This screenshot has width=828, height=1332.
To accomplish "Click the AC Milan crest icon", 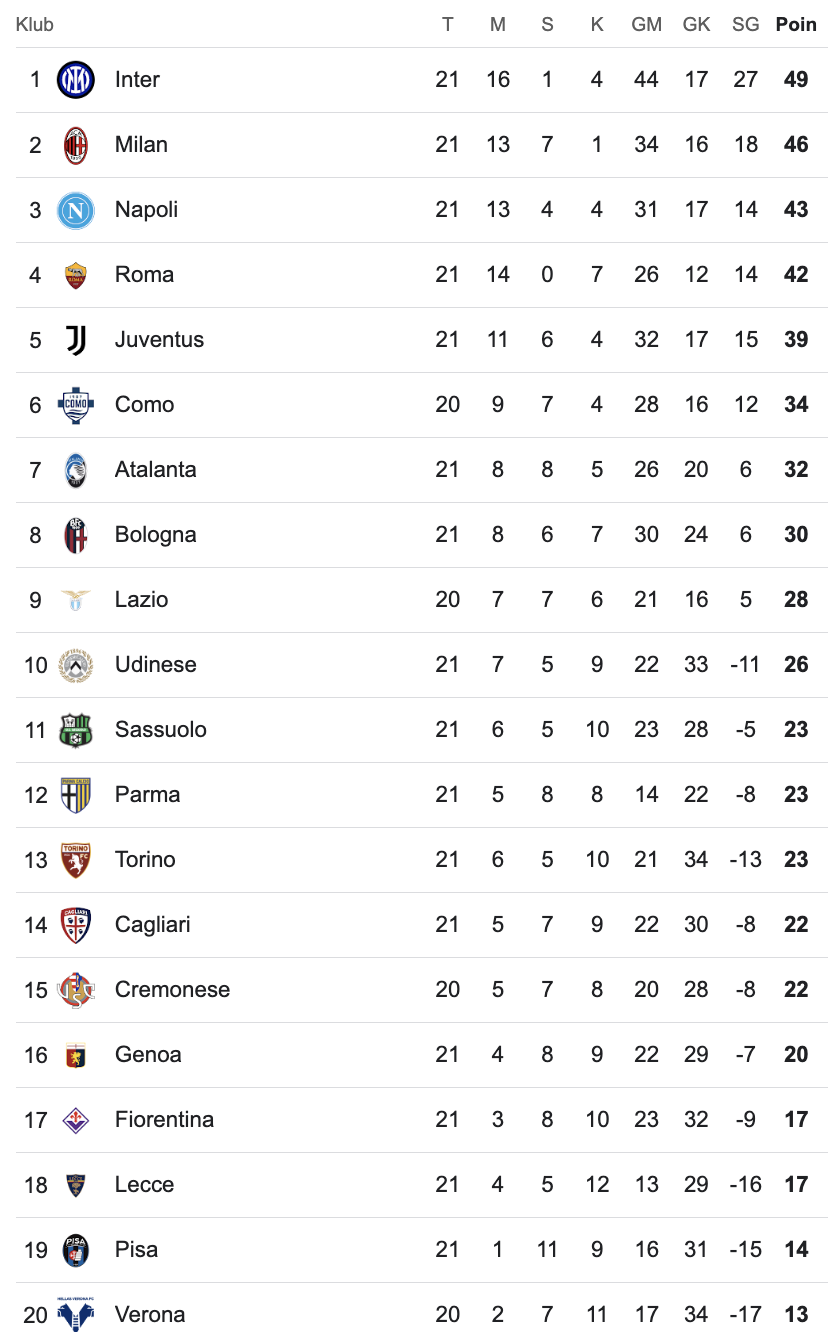I will 76,145.
